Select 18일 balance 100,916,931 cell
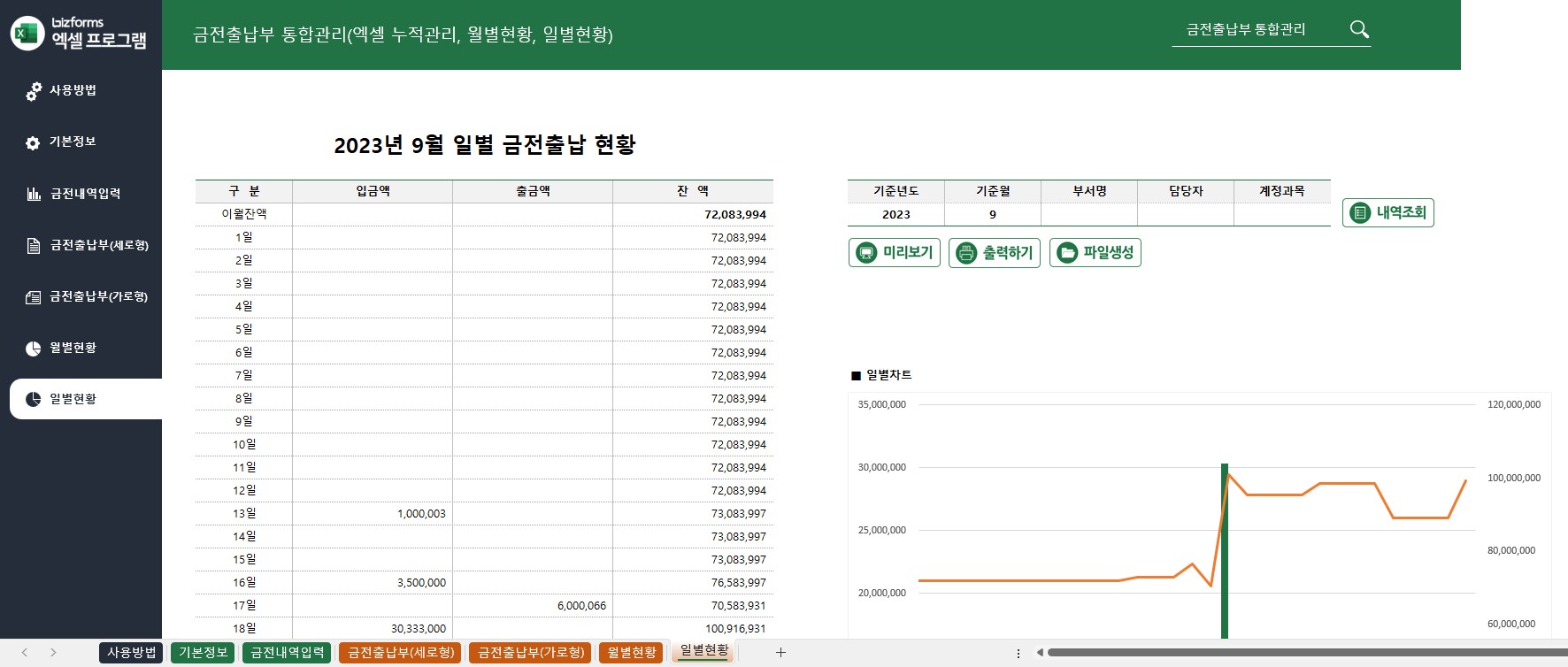The width and height of the screenshot is (1568, 667). (x=693, y=628)
